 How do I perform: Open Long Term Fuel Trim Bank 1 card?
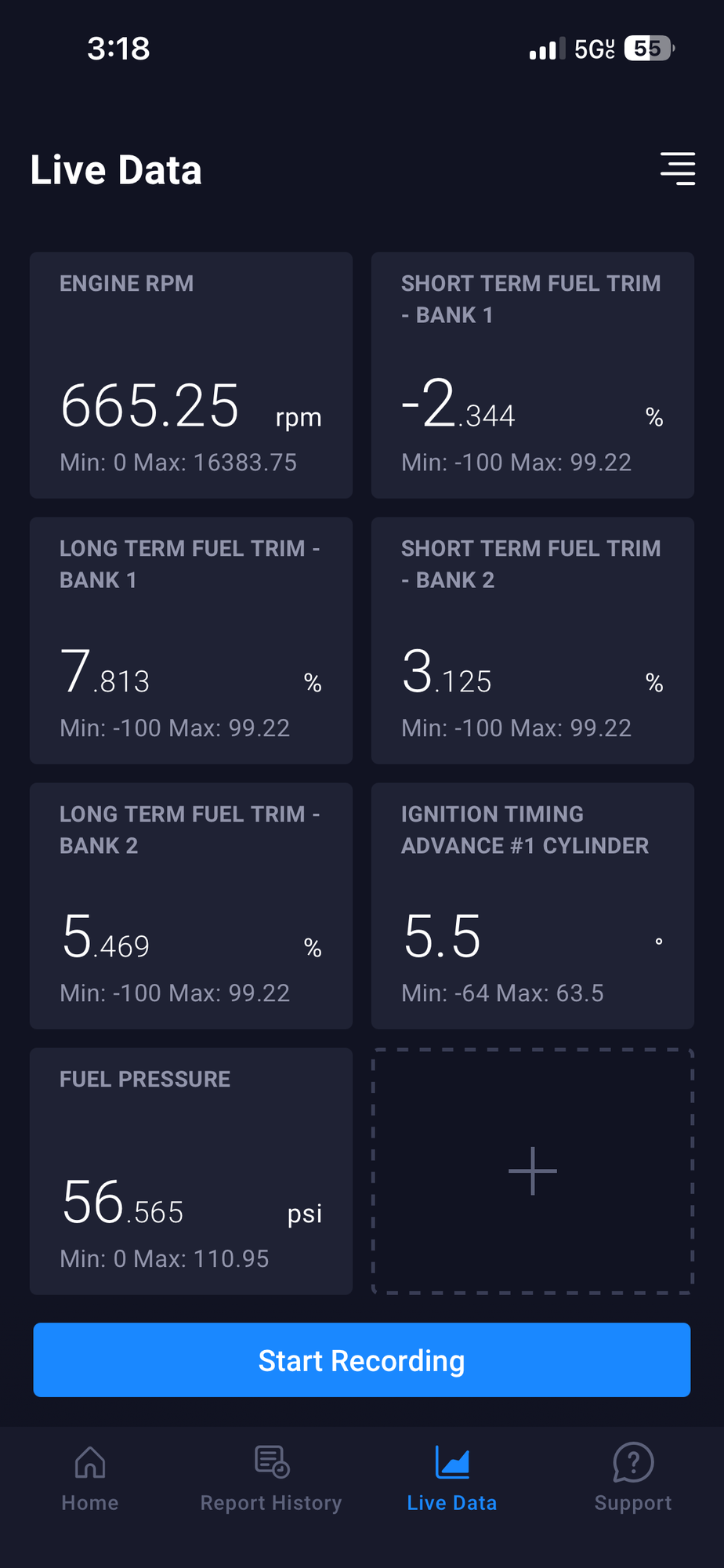point(191,641)
